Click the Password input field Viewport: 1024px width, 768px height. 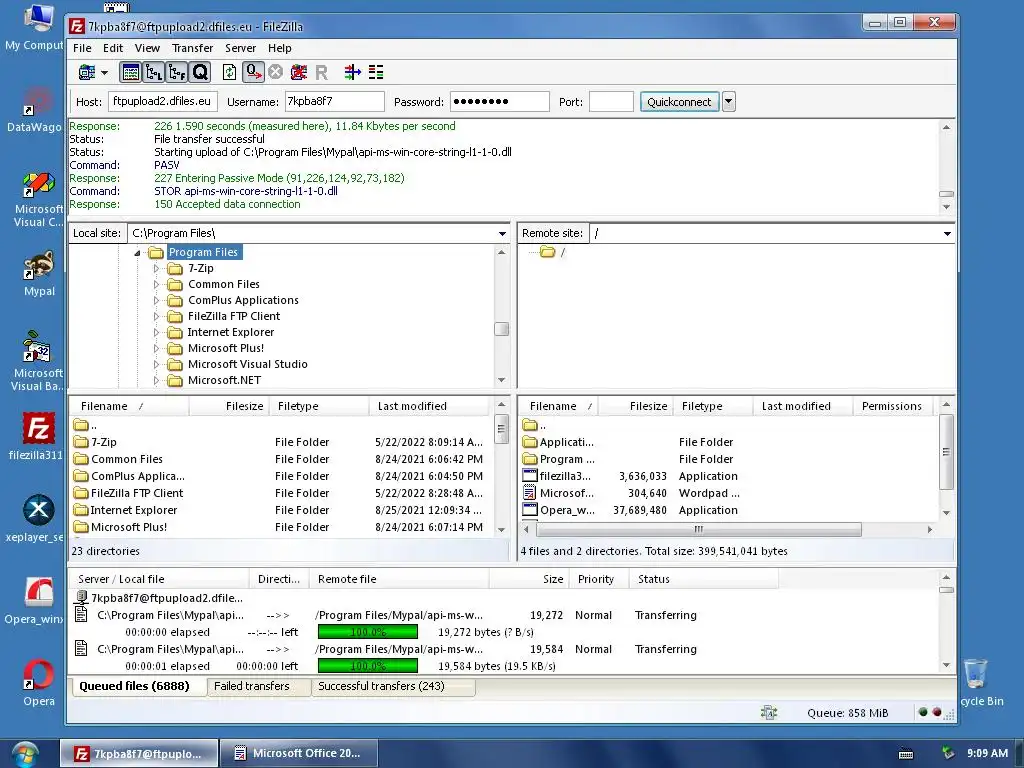pyautogui.click(x=500, y=101)
